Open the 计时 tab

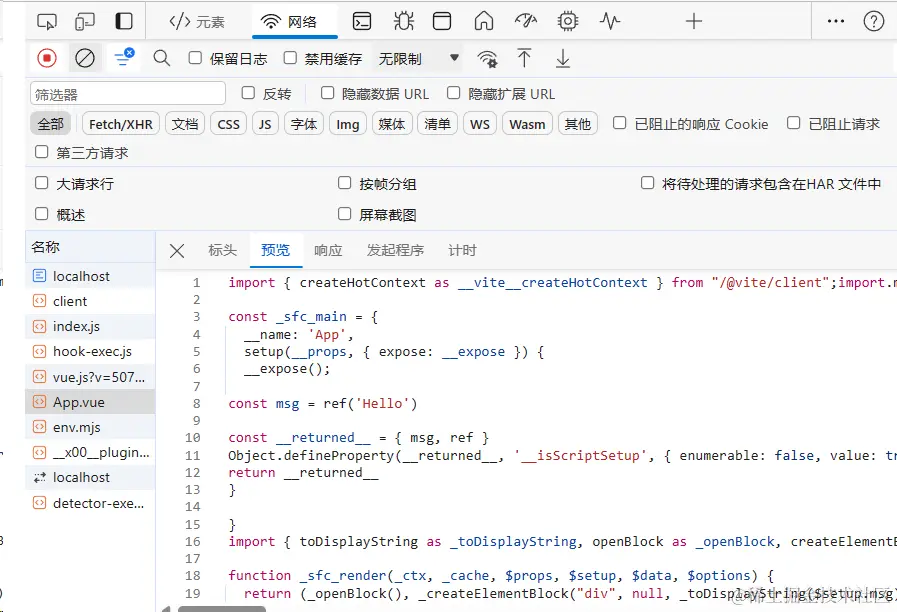tap(462, 251)
